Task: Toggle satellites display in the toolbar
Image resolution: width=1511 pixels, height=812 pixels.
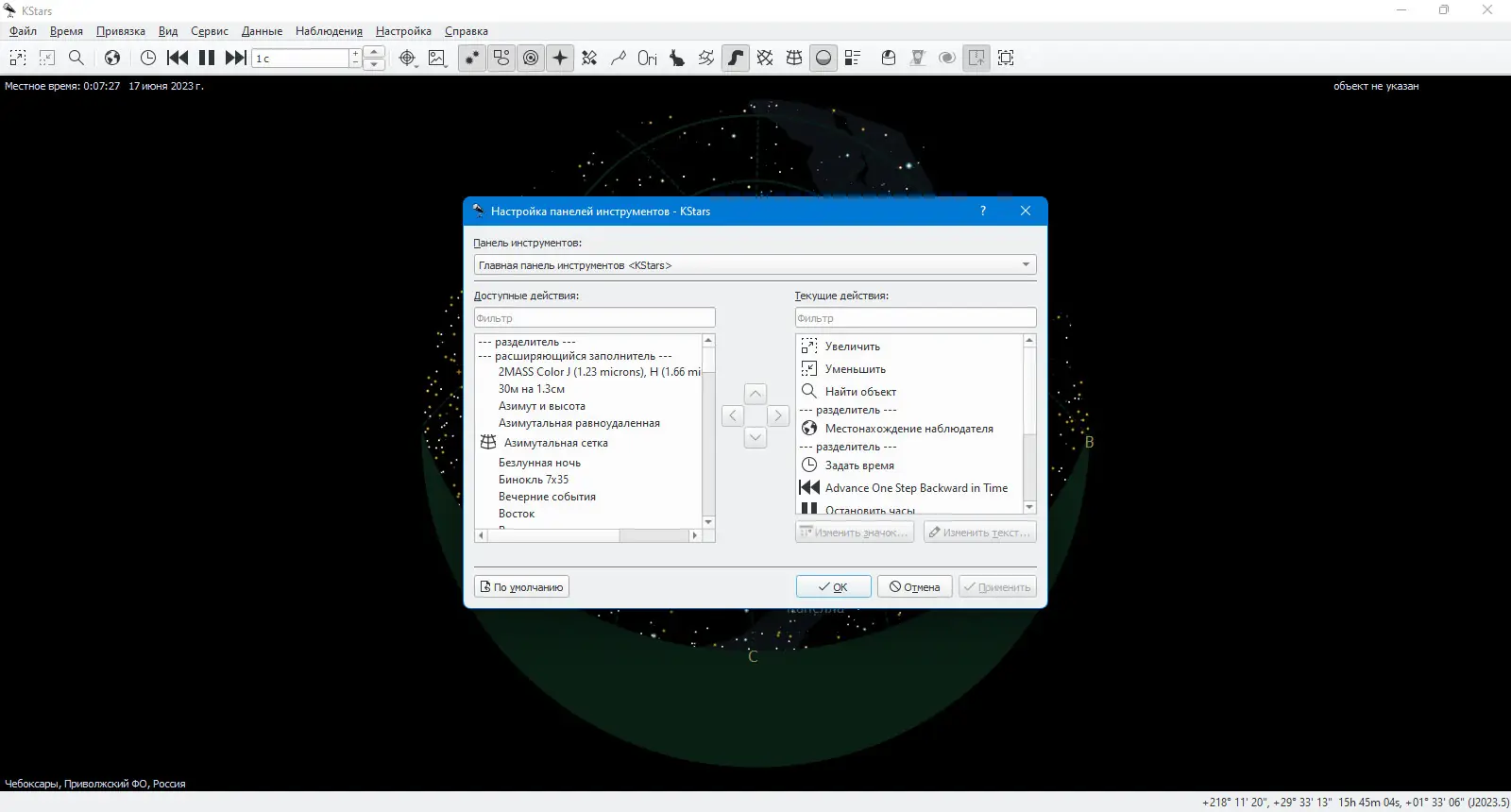Action: pos(589,58)
